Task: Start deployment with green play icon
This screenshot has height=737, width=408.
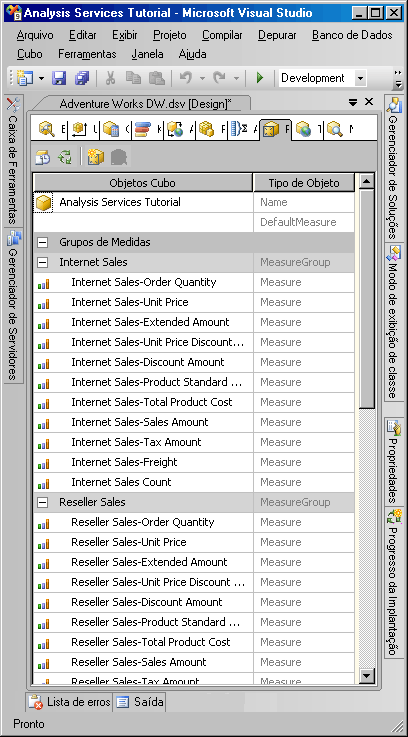Action: pyautogui.click(x=259, y=78)
